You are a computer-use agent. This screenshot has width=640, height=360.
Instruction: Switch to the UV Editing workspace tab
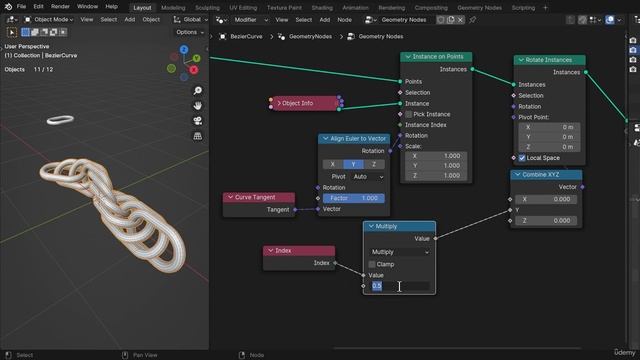(x=243, y=7)
